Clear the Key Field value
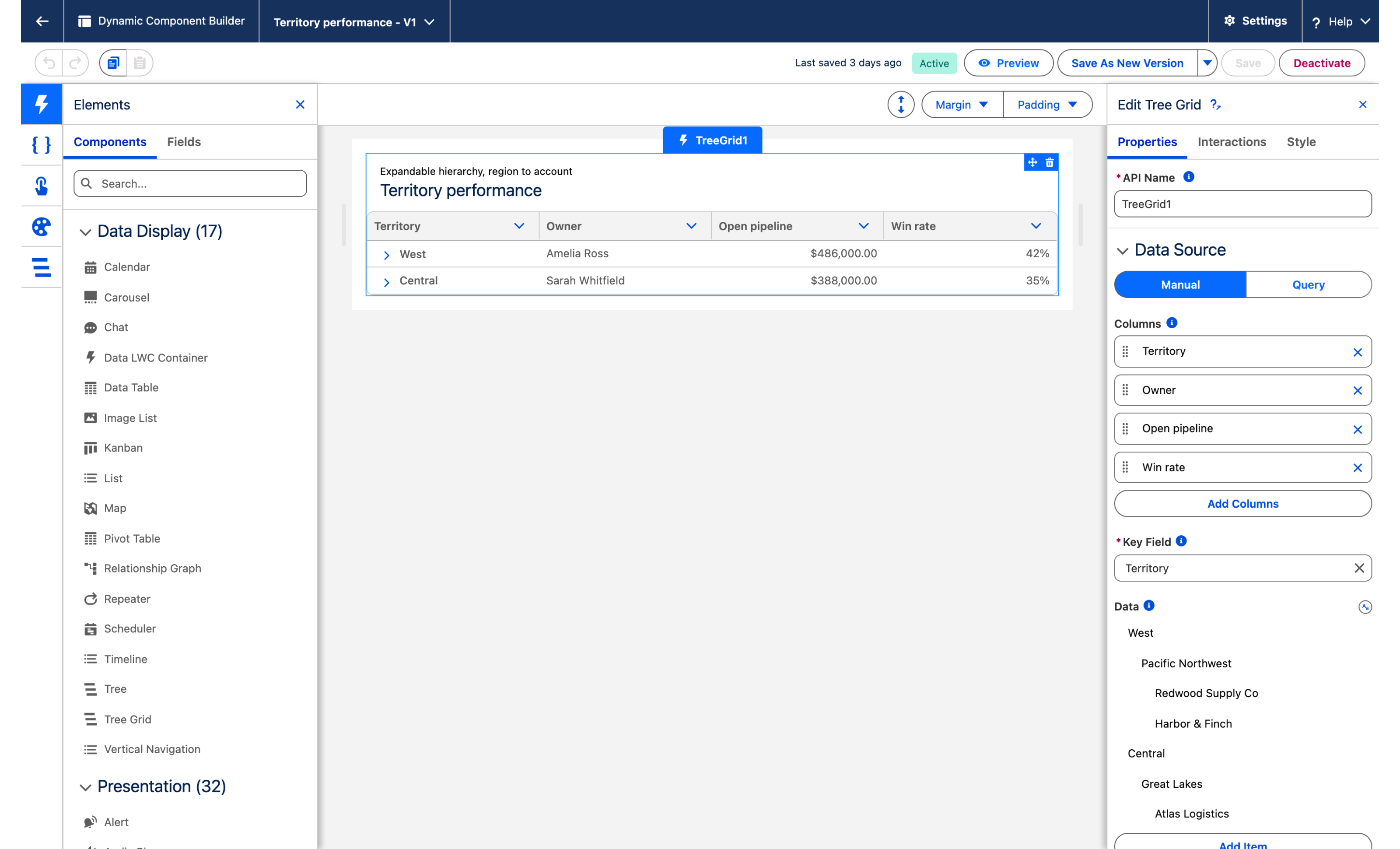Image resolution: width=1400 pixels, height=849 pixels. point(1358,568)
